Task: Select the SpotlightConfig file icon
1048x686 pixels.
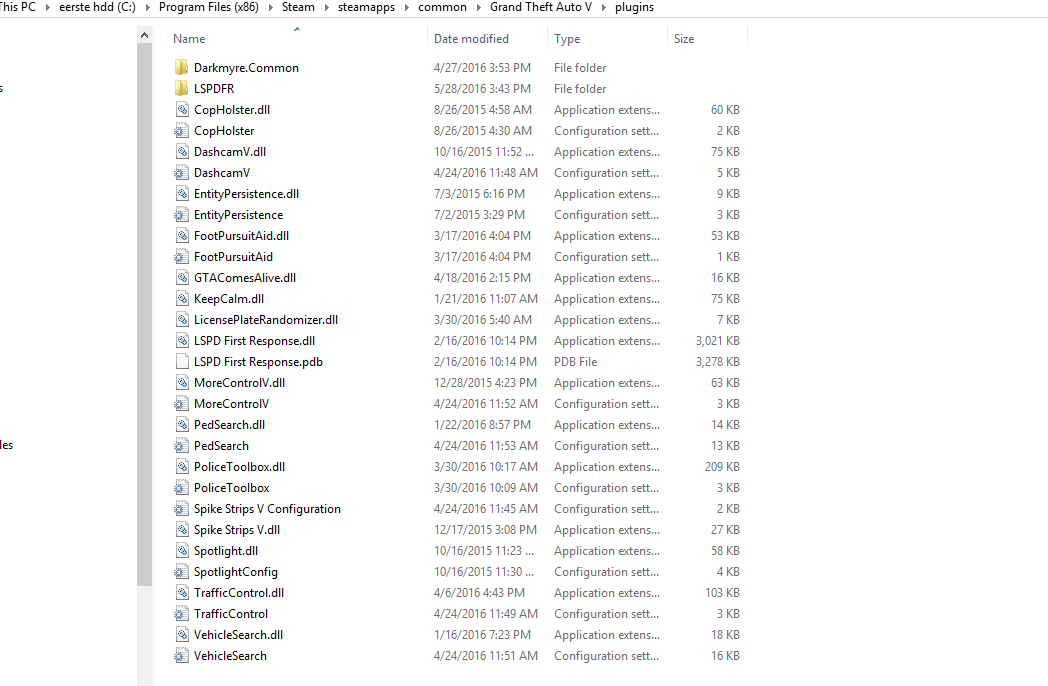Action: coord(181,572)
